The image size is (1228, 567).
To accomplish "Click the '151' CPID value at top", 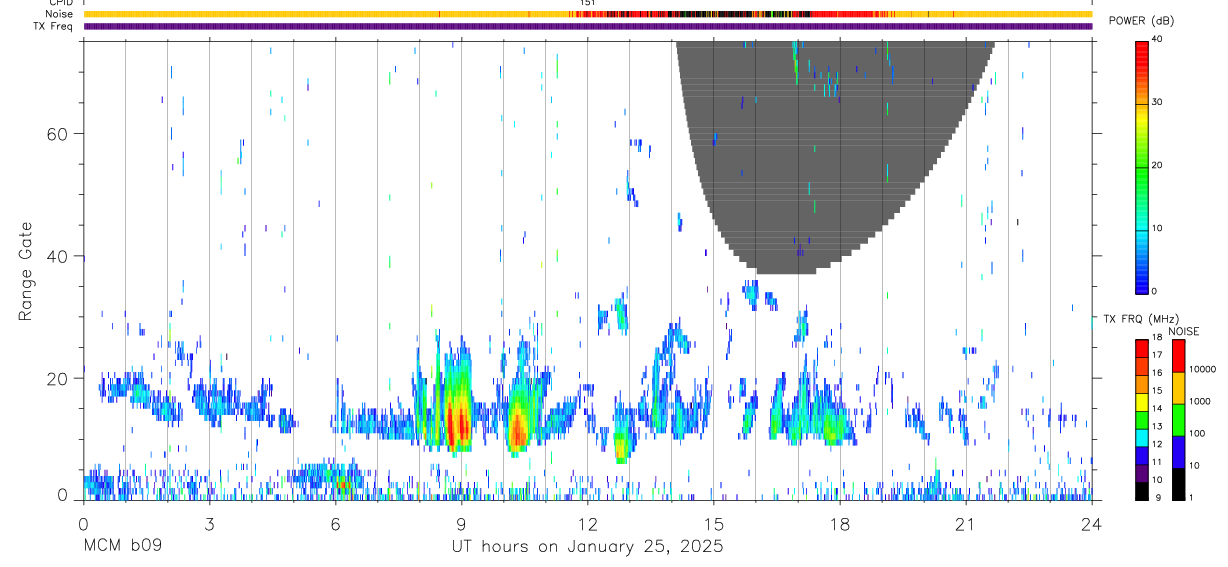I will (x=588, y=3).
